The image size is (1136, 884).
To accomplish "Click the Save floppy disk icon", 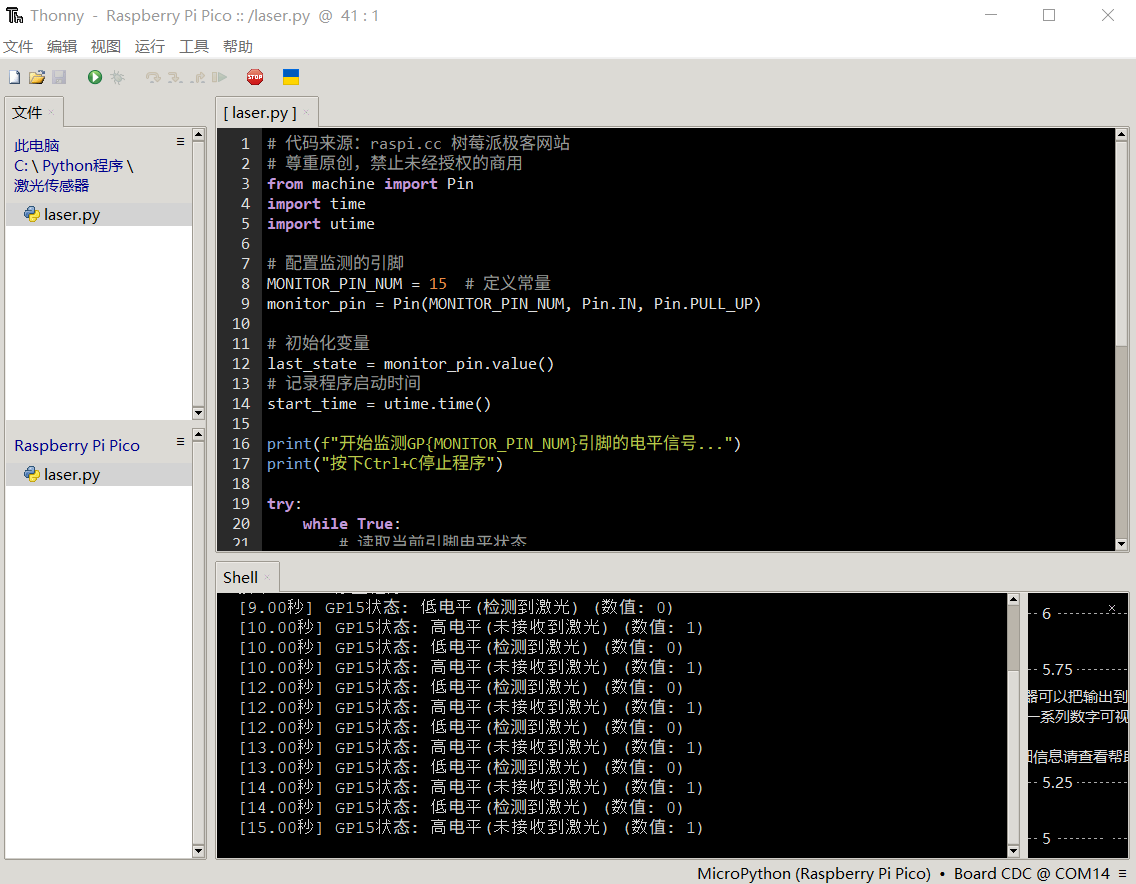I will 59,77.
